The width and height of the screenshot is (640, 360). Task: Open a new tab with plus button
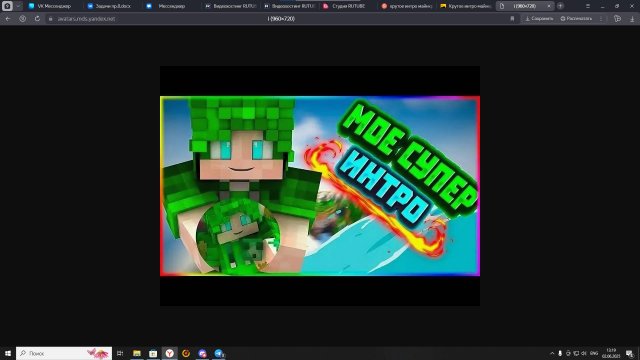[x=560, y=6]
